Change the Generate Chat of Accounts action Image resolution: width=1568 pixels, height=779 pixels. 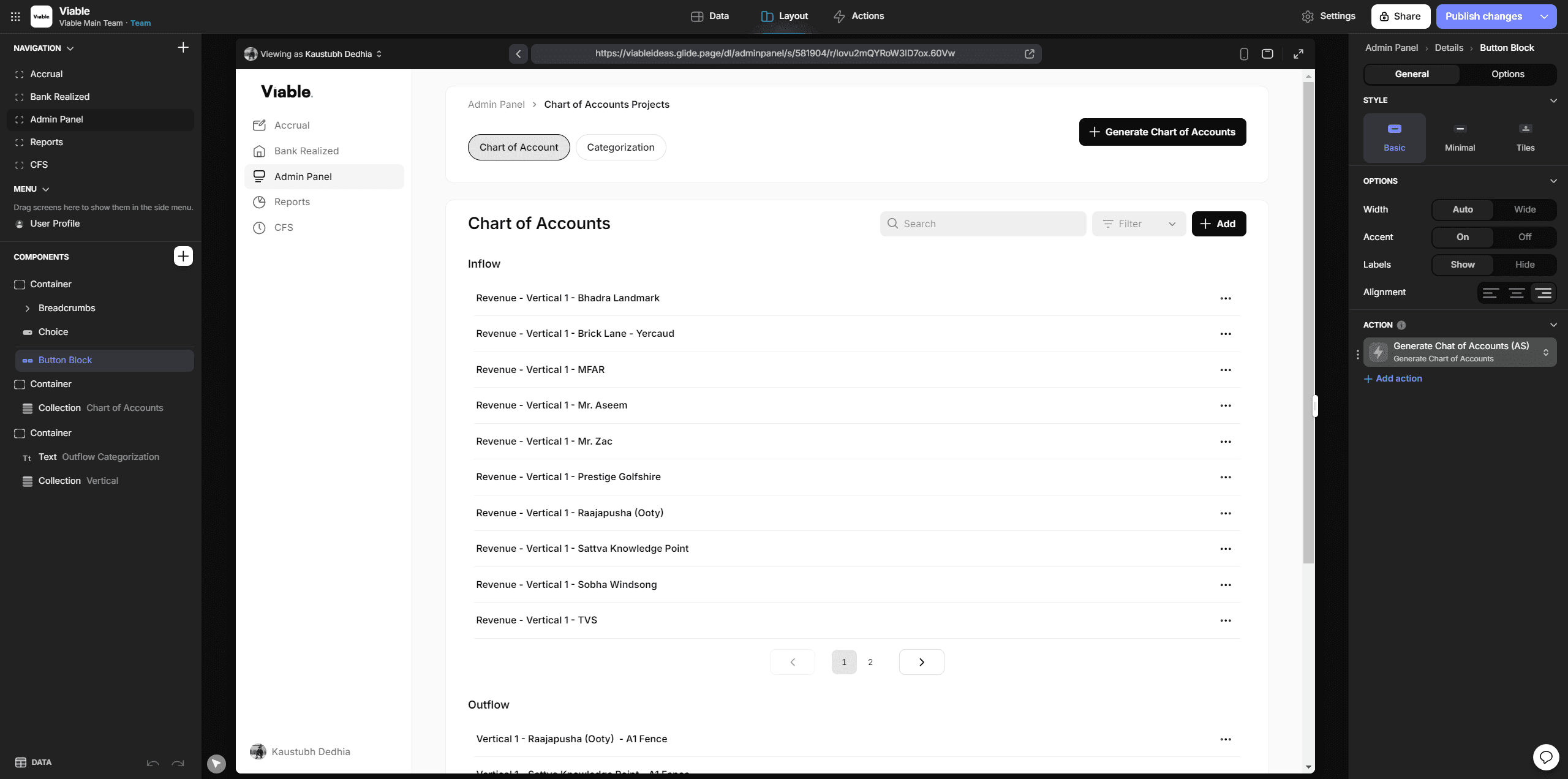pyautogui.click(x=1460, y=352)
